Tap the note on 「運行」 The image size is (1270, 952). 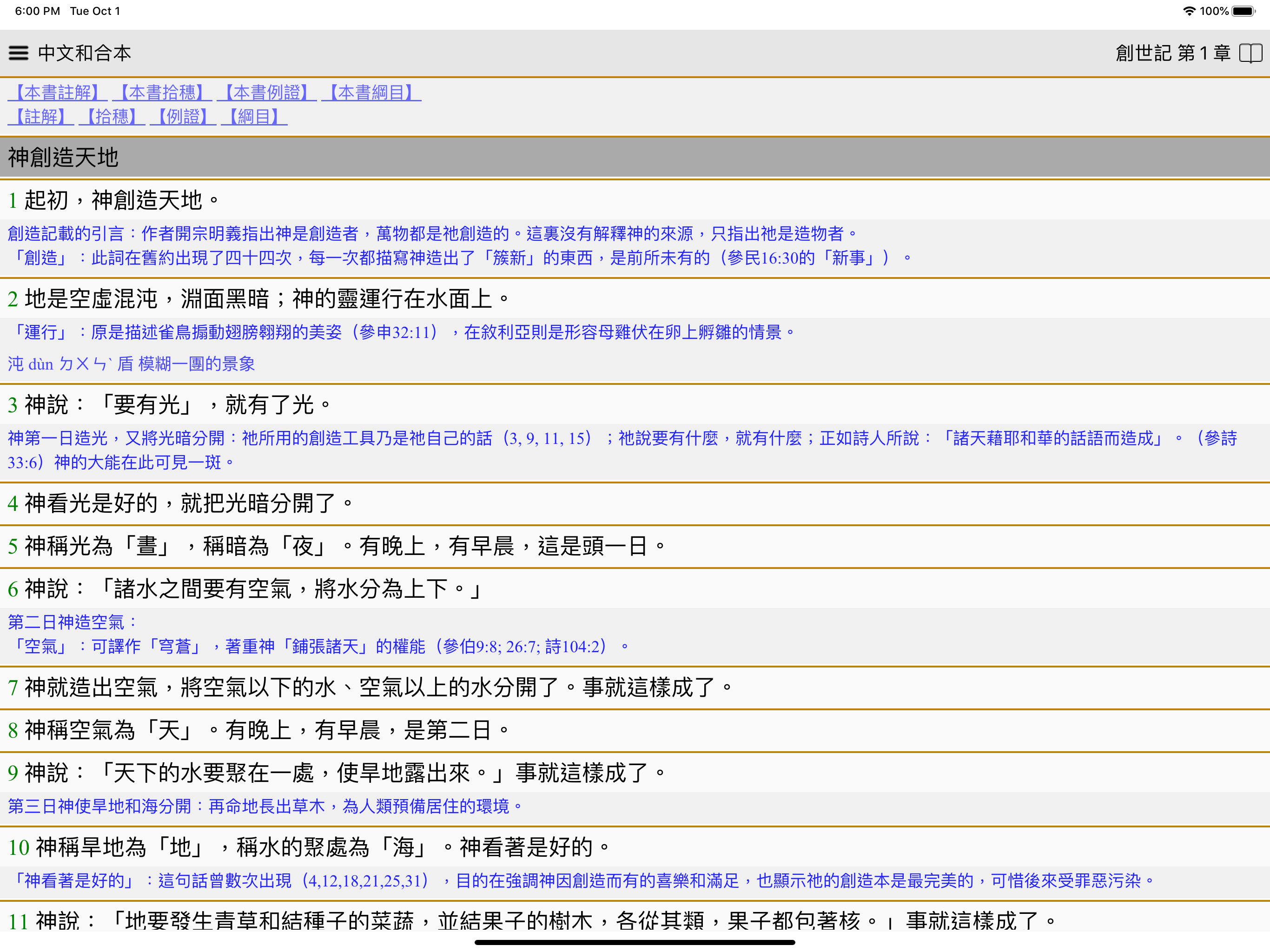point(402,332)
